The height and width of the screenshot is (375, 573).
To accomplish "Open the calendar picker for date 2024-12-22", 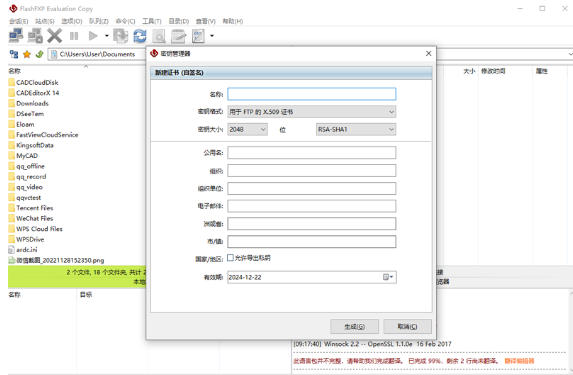I will (x=388, y=277).
